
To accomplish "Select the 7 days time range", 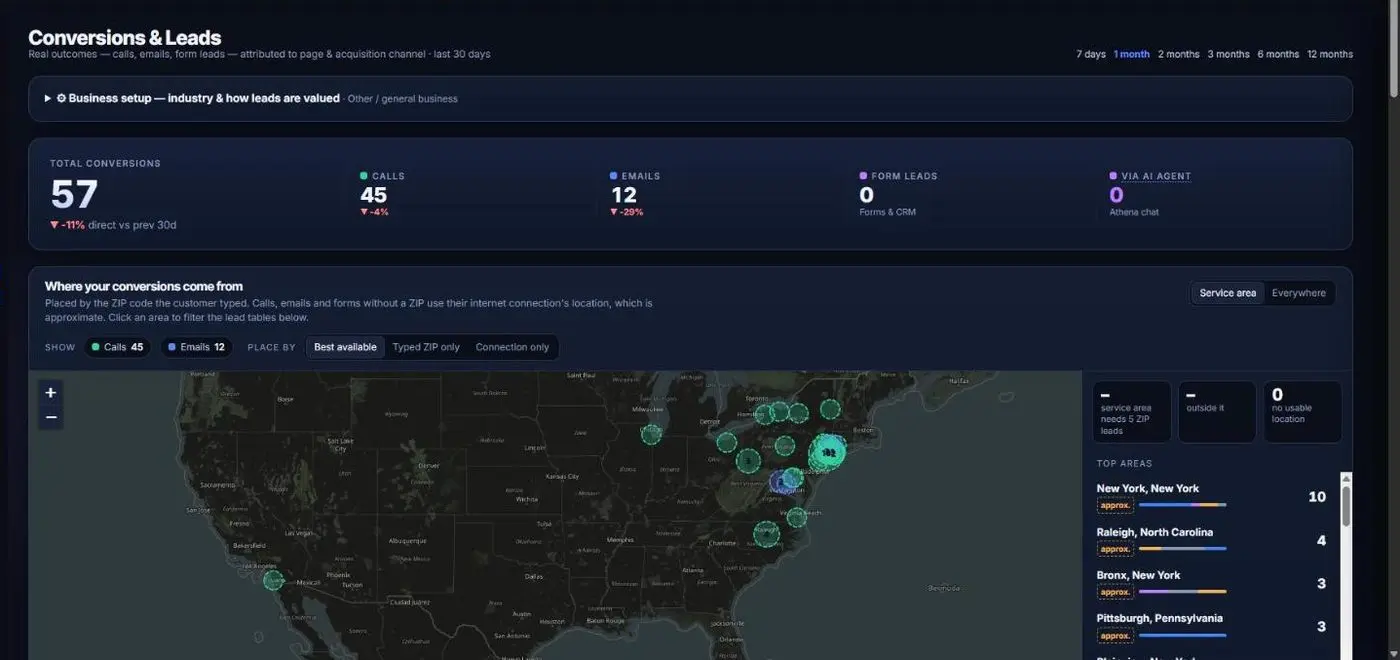I will (x=1091, y=54).
